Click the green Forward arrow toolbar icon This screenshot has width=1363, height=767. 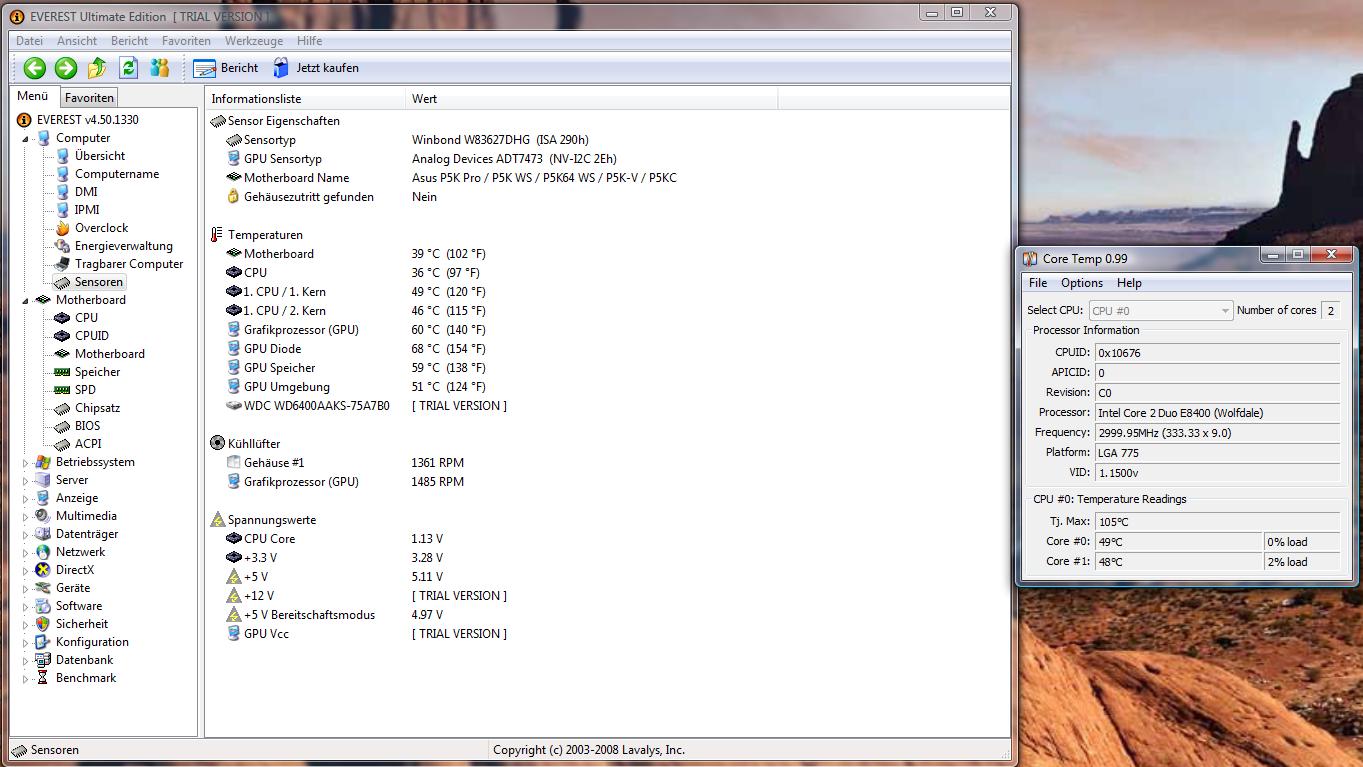click(66, 68)
